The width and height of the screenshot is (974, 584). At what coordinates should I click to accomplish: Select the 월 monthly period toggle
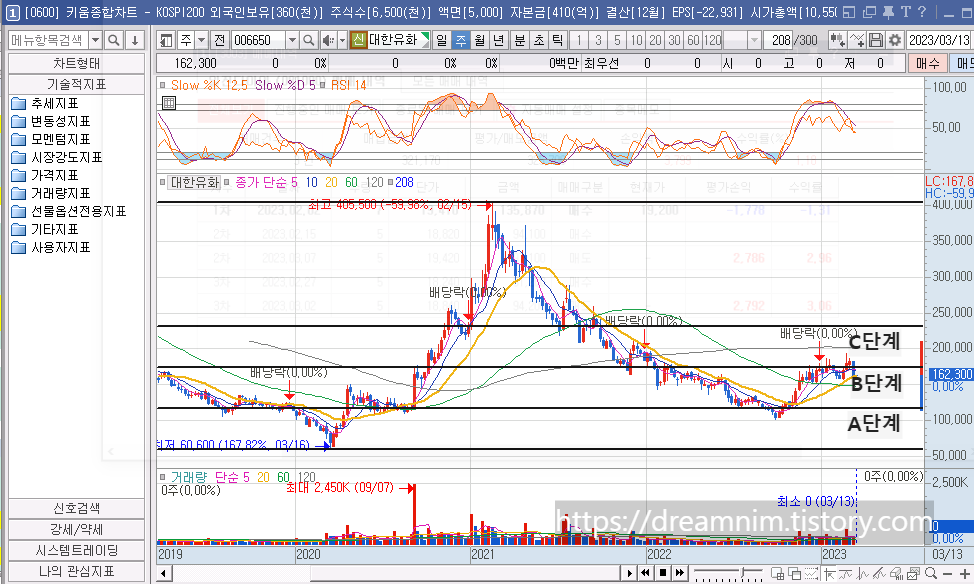(x=480, y=40)
